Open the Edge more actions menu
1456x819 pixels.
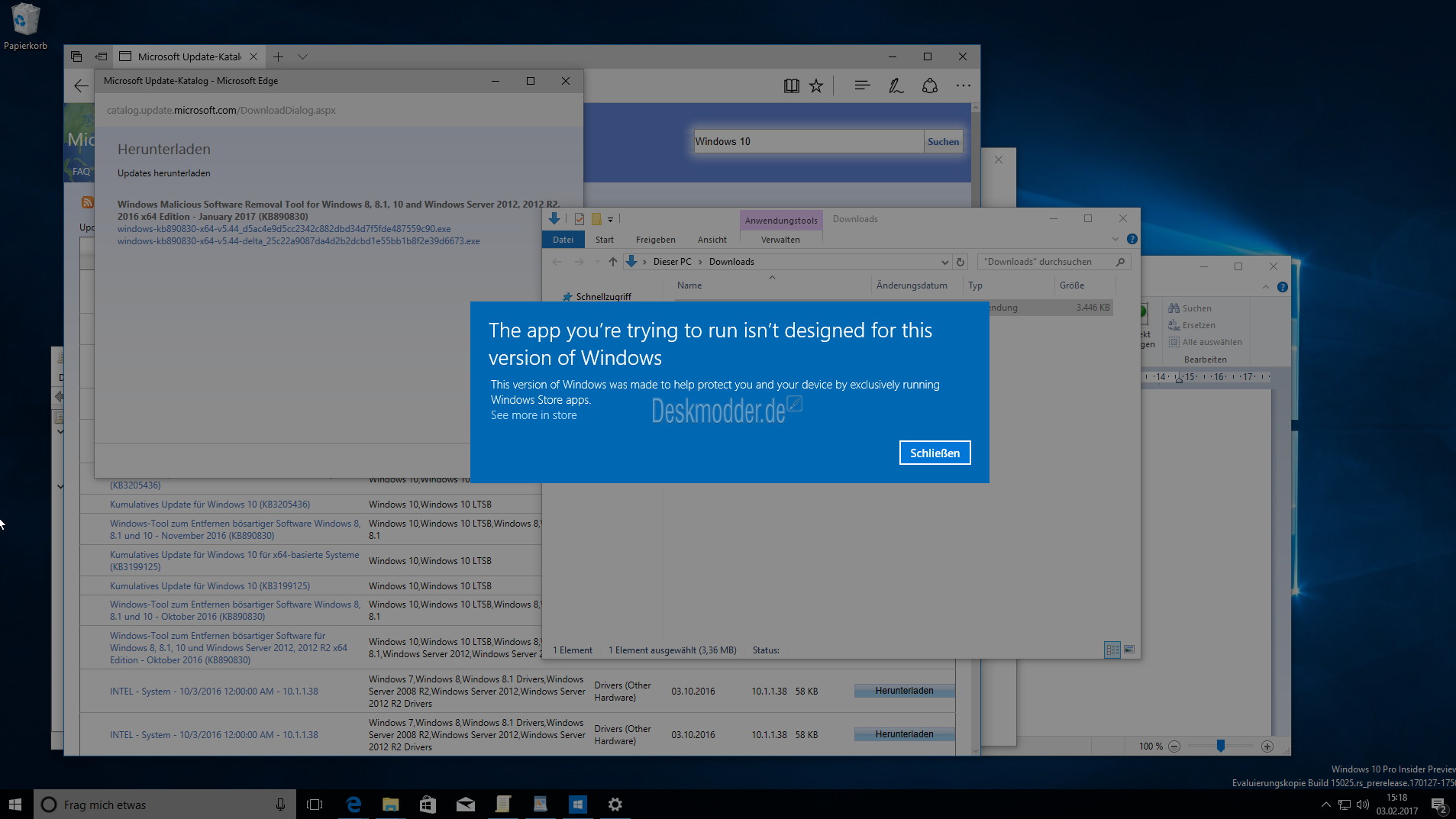click(x=963, y=86)
